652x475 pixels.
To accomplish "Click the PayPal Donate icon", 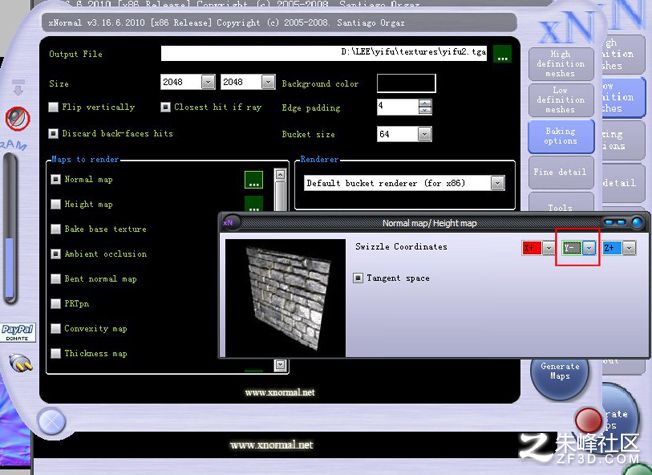I will click(x=17, y=332).
